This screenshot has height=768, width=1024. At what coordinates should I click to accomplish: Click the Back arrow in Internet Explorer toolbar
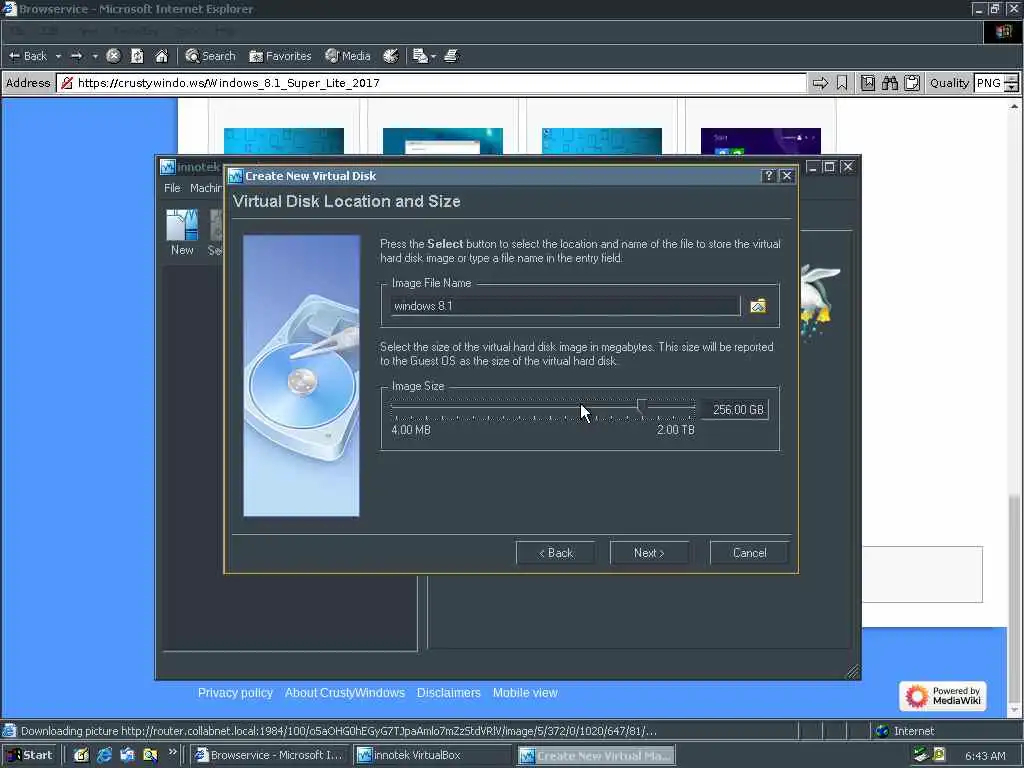click(x=27, y=56)
